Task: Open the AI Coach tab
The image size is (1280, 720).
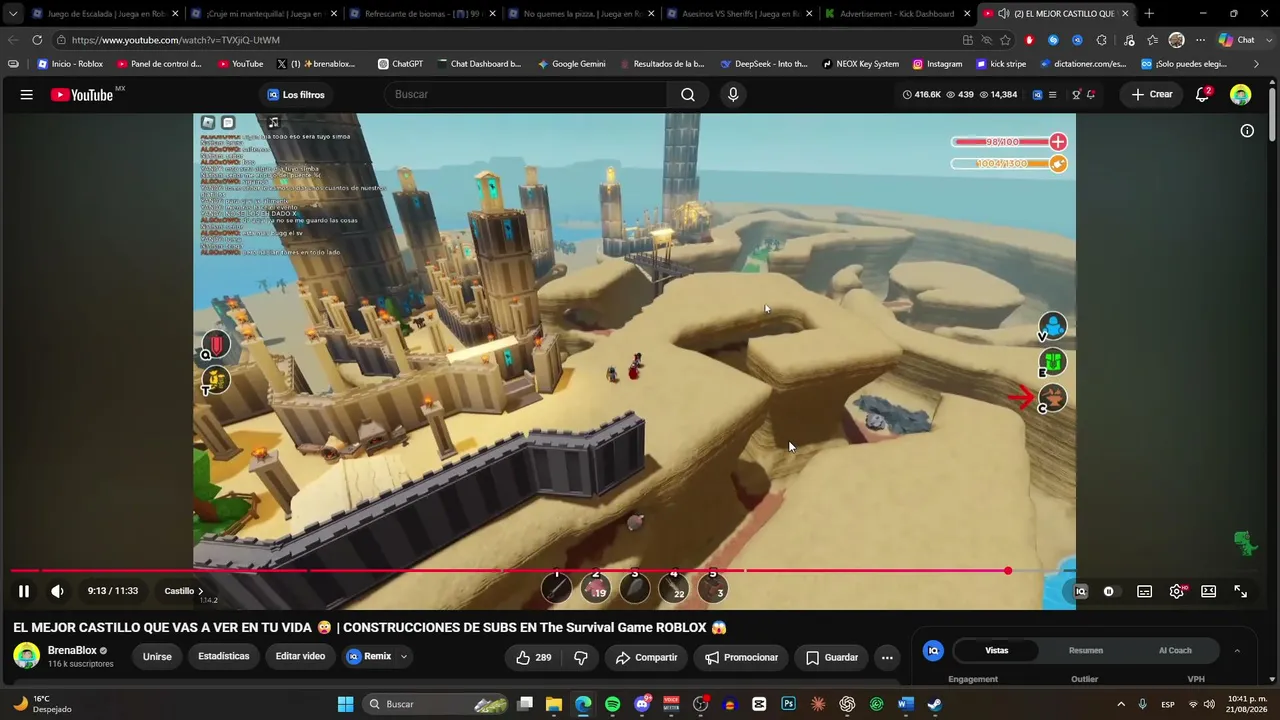Action: click(x=1175, y=650)
